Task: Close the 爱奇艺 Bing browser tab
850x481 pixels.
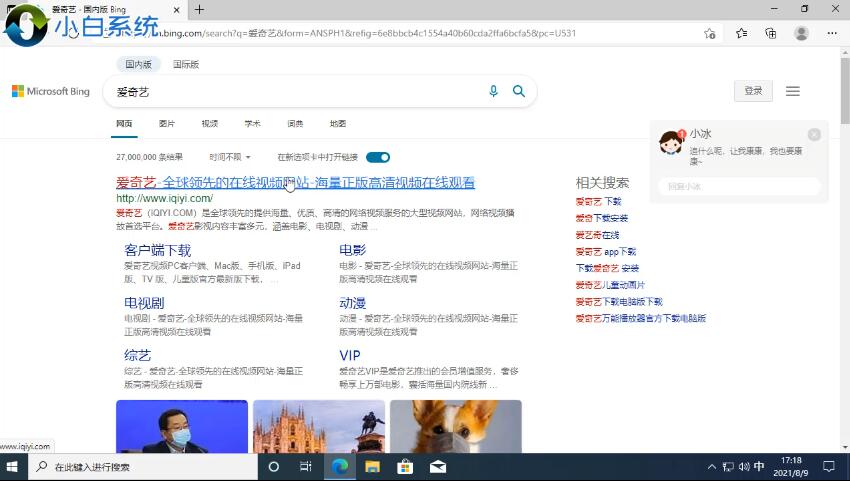Action: pos(177,10)
